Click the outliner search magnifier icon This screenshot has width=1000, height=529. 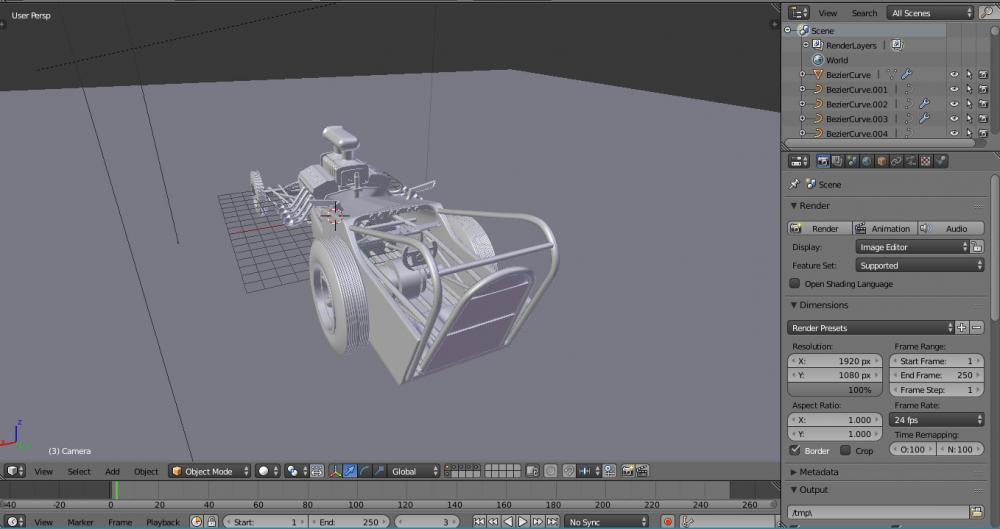[988, 13]
